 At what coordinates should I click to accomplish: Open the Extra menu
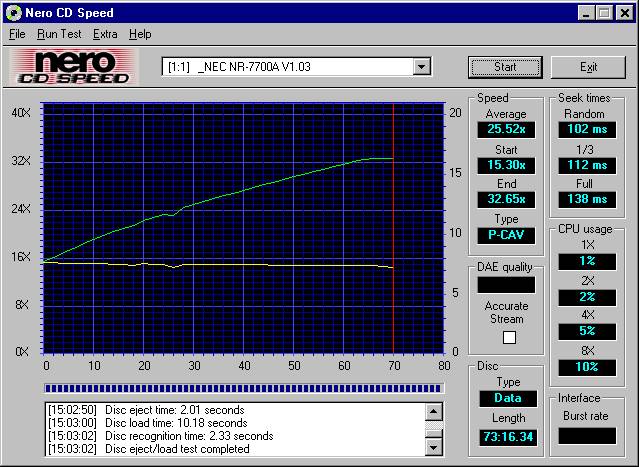(105, 34)
